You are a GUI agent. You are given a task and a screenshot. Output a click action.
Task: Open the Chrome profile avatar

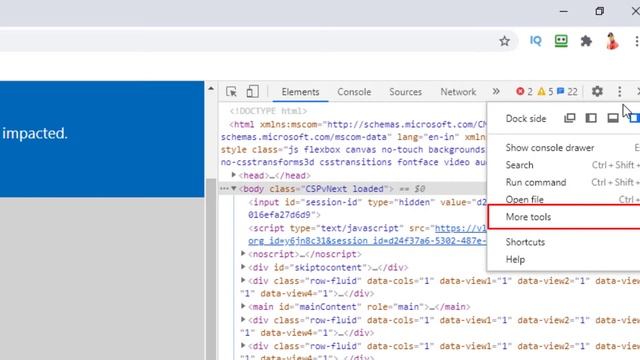coord(612,41)
